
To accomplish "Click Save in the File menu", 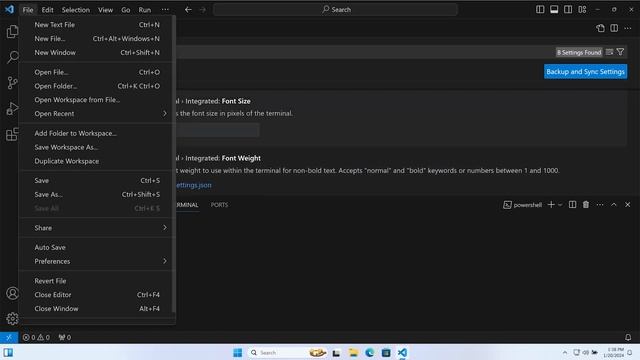I will (97, 180).
